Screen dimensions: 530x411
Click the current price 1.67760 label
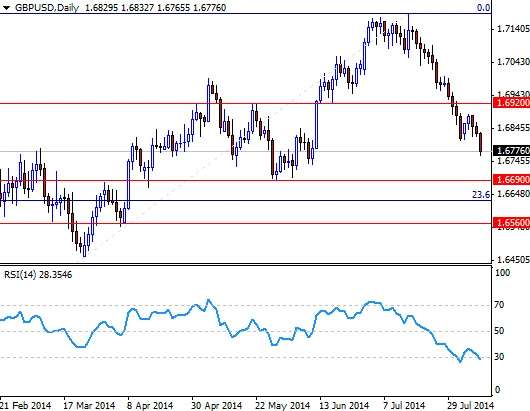pos(512,151)
